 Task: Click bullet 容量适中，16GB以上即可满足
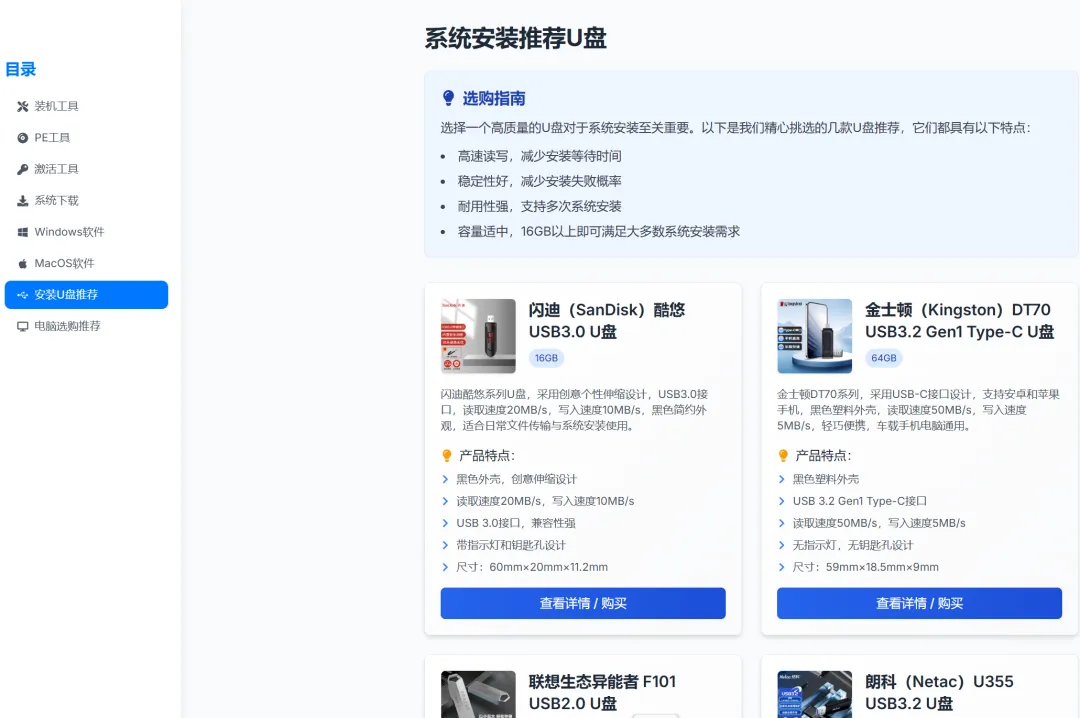click(x=599, y=232)
